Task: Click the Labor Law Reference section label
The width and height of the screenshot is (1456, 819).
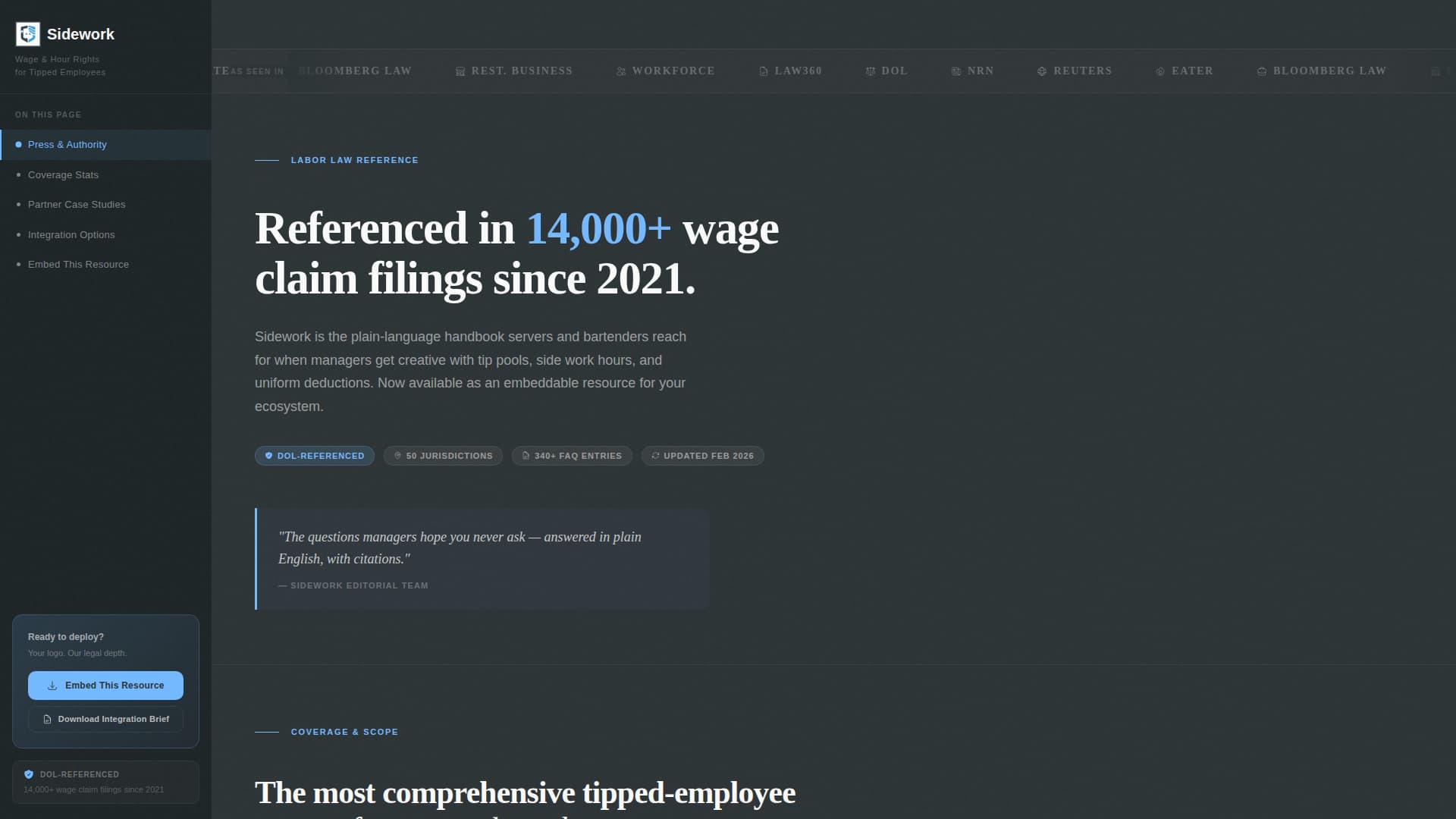Action: [354, 160]
